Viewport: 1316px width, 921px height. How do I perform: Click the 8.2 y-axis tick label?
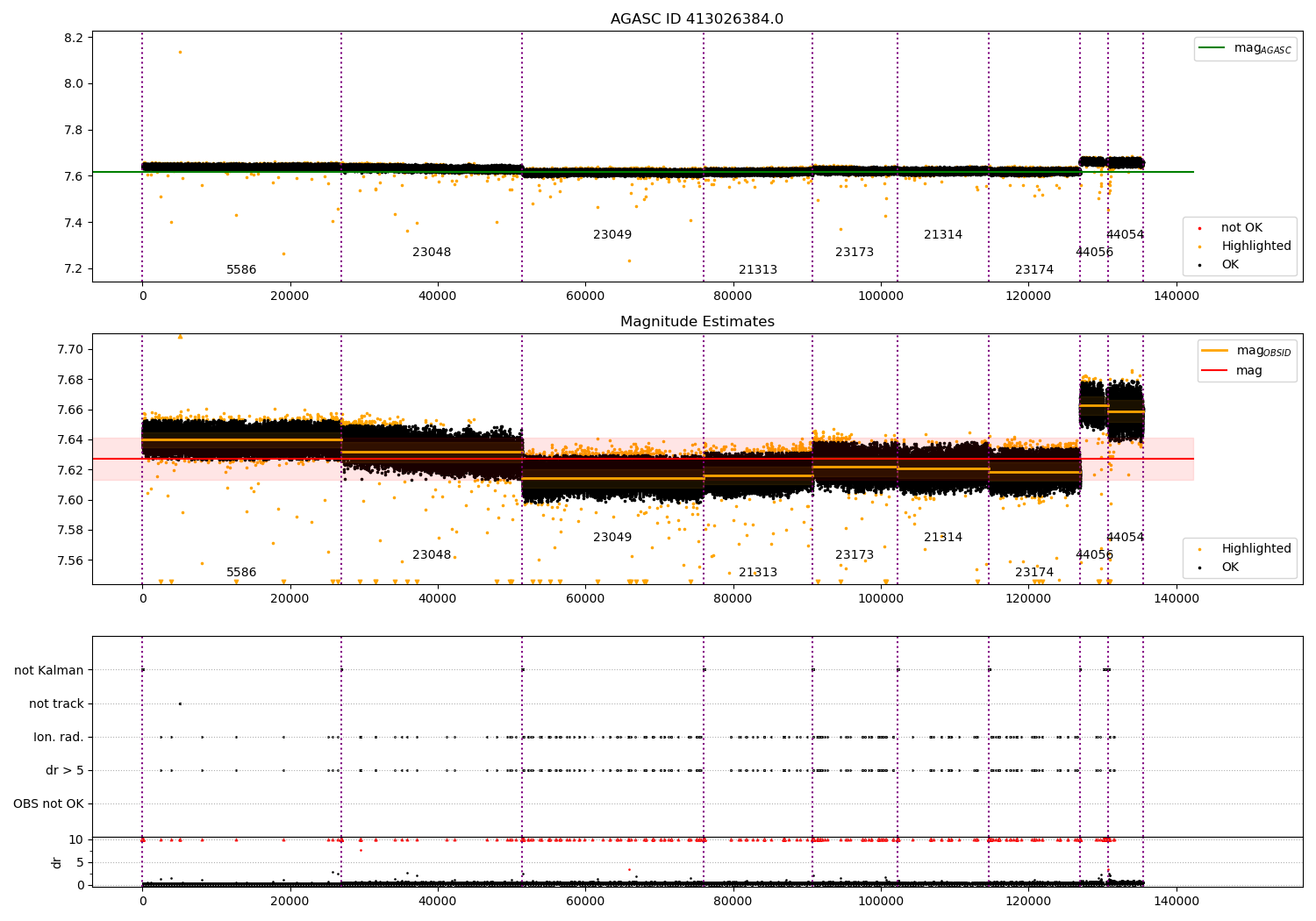coord(74,38)
